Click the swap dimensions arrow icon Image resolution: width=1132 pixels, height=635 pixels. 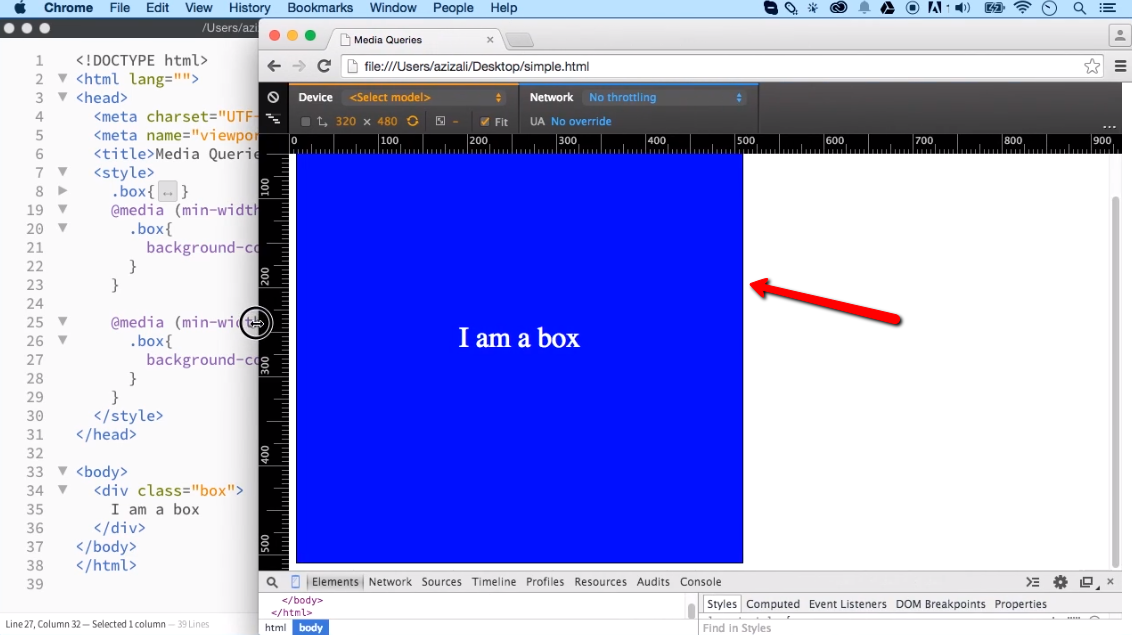click(320, 120)
